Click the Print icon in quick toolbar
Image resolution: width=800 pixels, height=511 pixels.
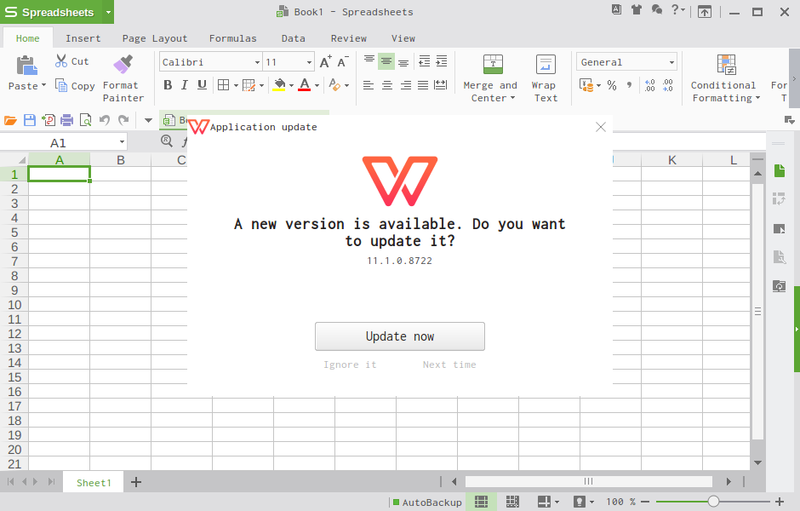coord(67,120)
